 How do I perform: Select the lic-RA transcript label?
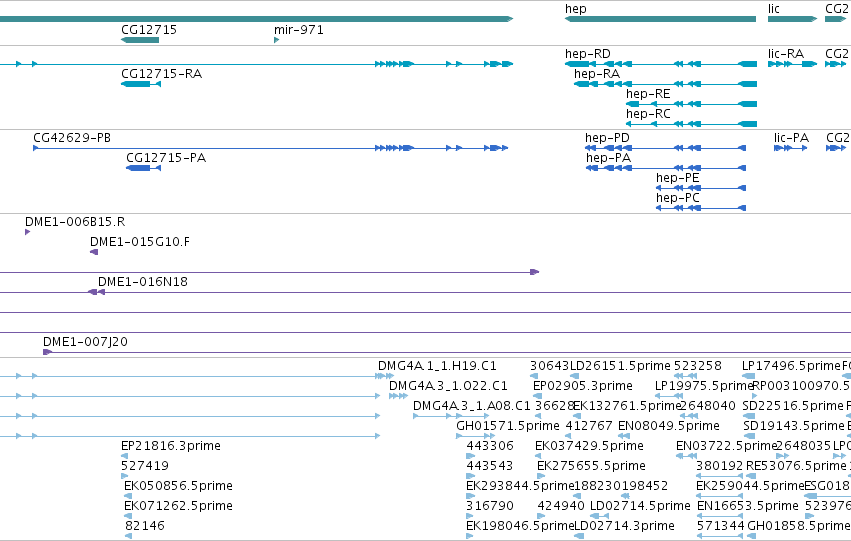click(x=786, y=54)
